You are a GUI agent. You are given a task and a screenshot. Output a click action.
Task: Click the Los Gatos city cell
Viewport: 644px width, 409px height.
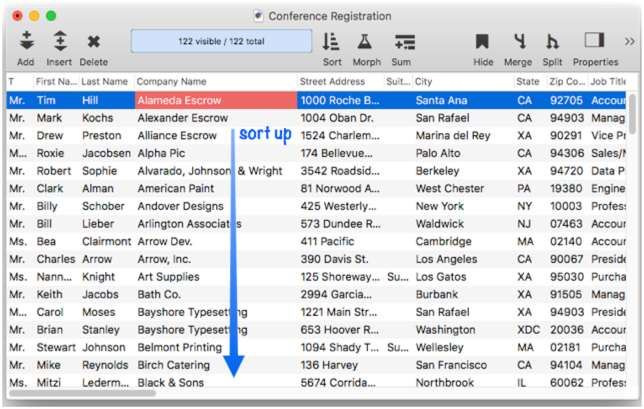click(x=441, y=277)
